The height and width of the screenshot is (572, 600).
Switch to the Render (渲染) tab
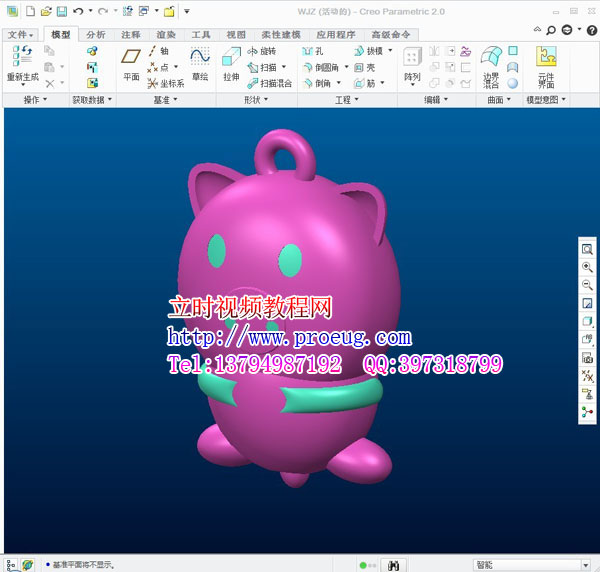166,34
